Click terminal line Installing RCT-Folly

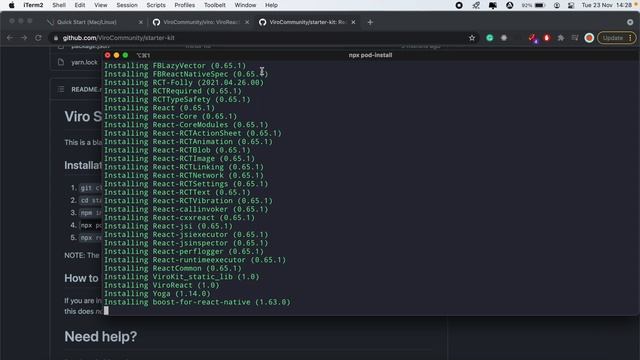[184, 82]
